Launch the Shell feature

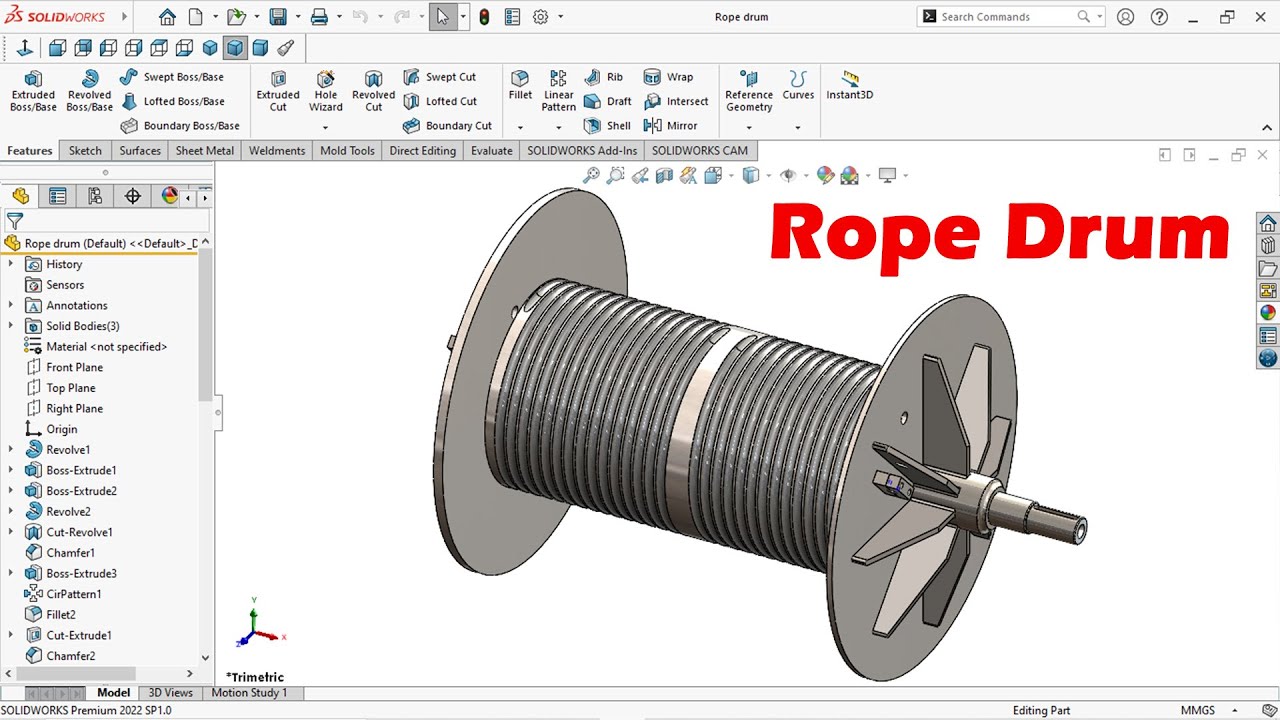click(x=607, y=126)
